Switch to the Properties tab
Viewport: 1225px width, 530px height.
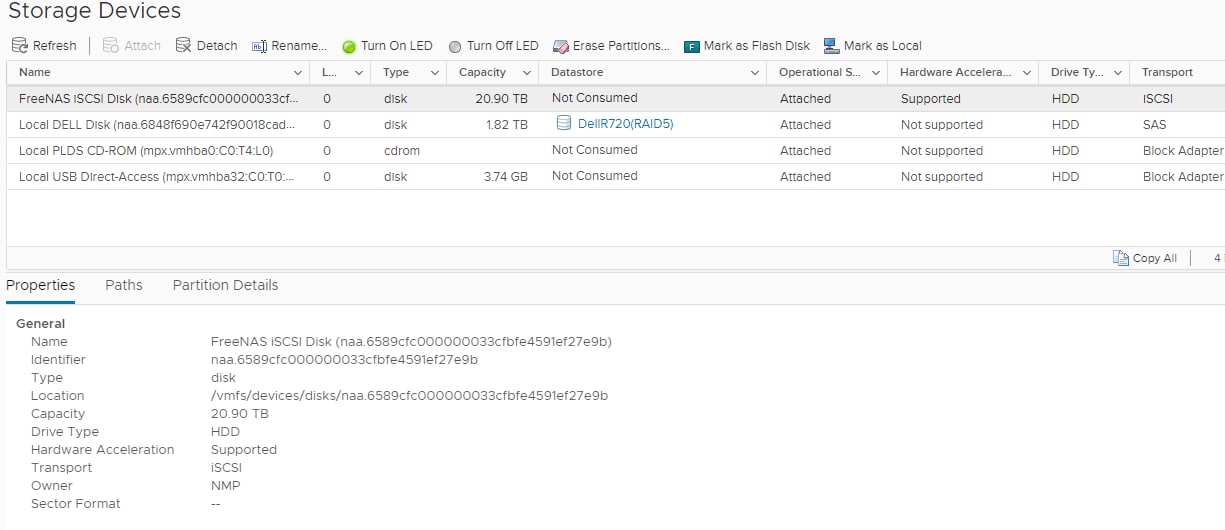pyautogui.click(x=40, y=285)
